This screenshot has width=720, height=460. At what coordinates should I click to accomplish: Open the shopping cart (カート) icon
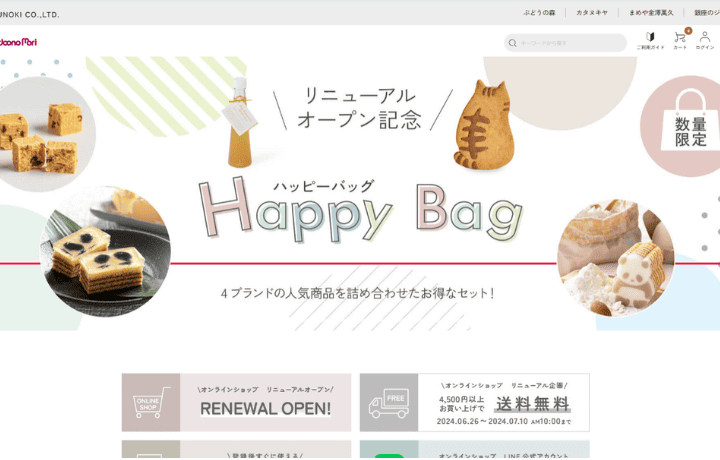680,40
